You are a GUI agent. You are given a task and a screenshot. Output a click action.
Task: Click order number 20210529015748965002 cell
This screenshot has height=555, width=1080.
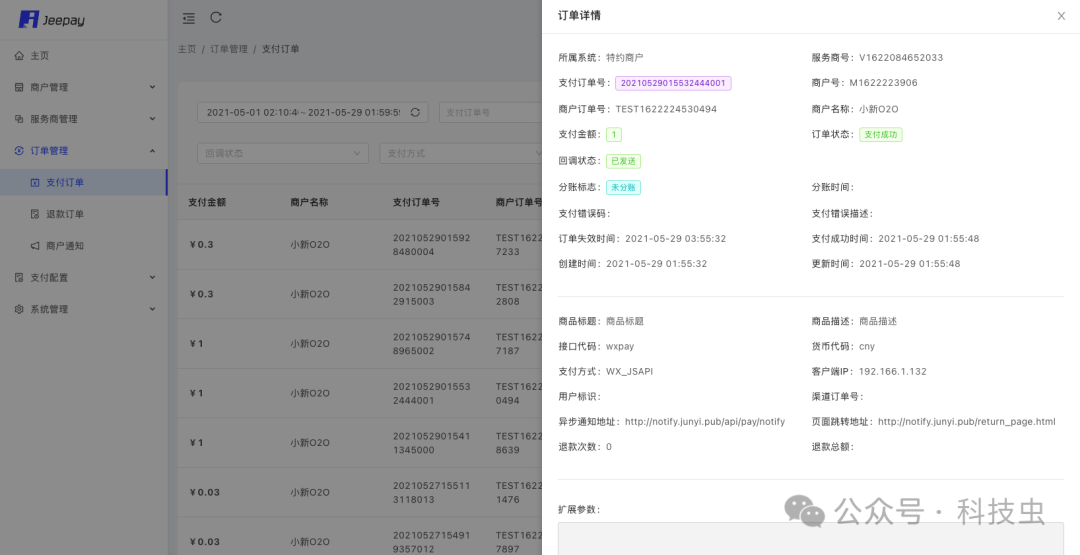(x=432, y=344)
